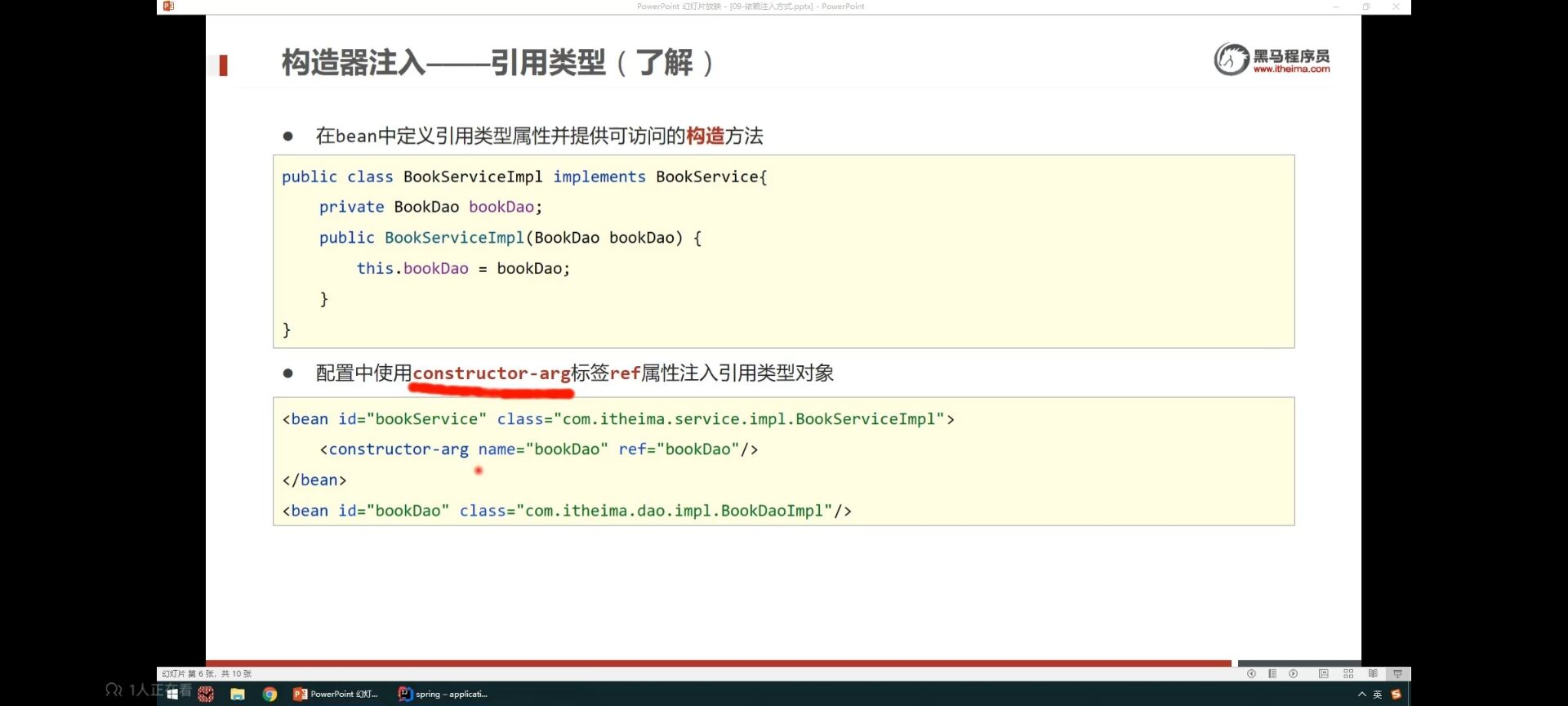
Task: Click the 'public class BookServiceImpl' code line
Action: click(x=524, y=176)
